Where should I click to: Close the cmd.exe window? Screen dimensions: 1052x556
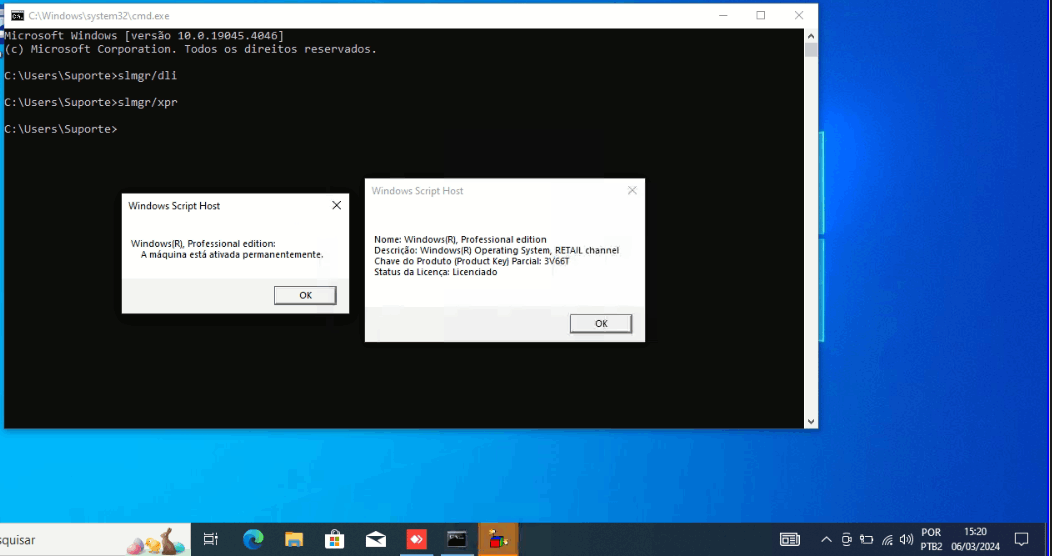pyautogui.click(x=798, y=15)
